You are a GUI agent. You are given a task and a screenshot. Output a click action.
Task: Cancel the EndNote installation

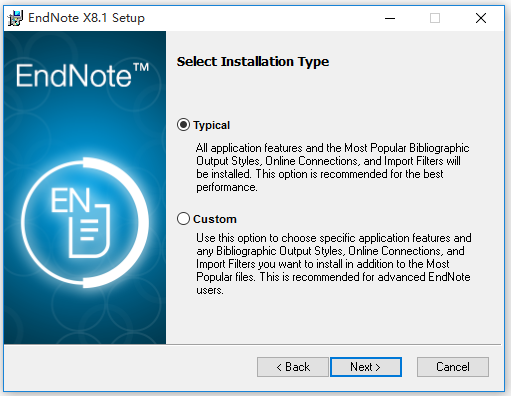[453, 367]
